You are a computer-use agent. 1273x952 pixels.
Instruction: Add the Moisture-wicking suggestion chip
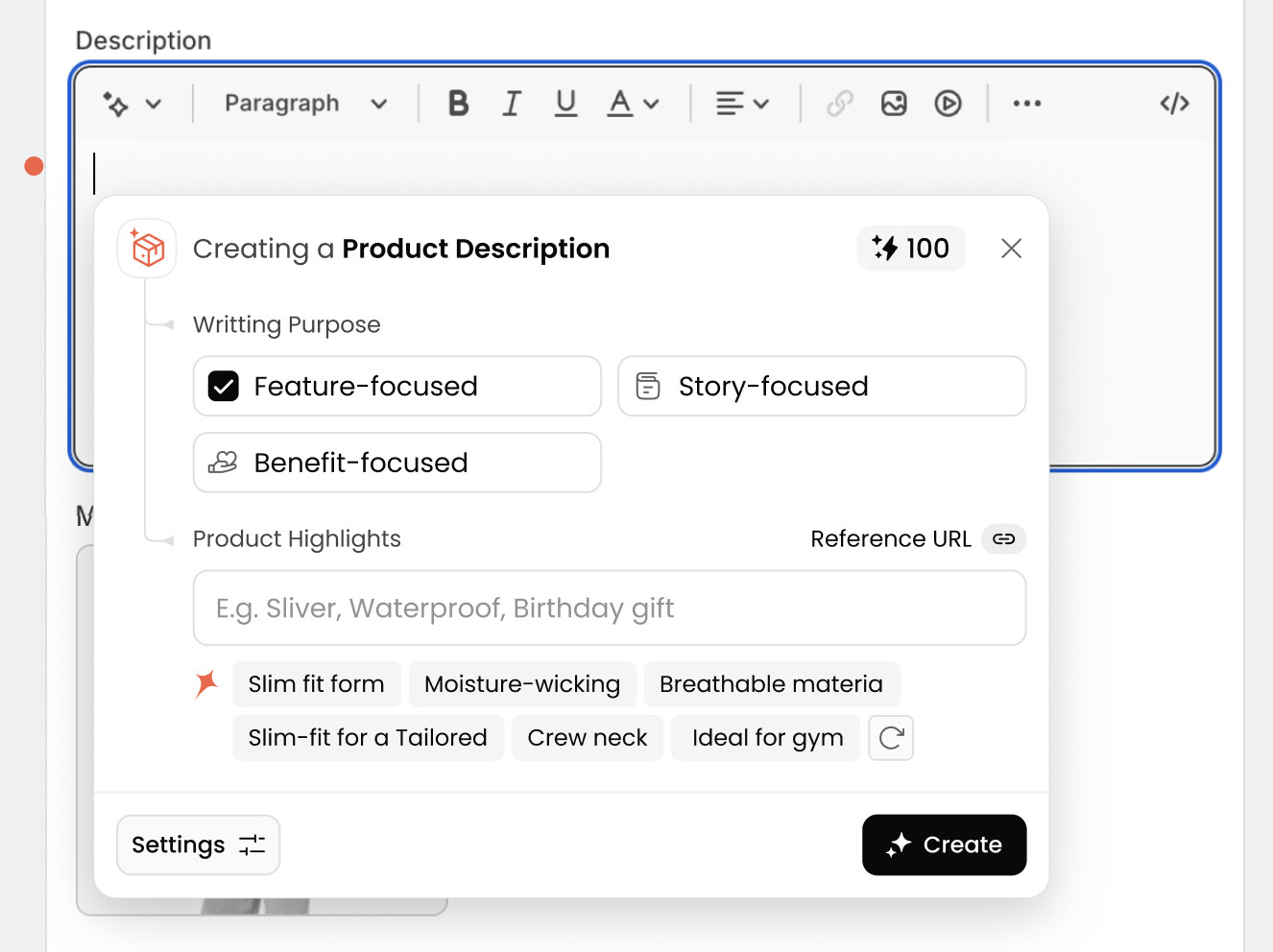pos(522,684)
